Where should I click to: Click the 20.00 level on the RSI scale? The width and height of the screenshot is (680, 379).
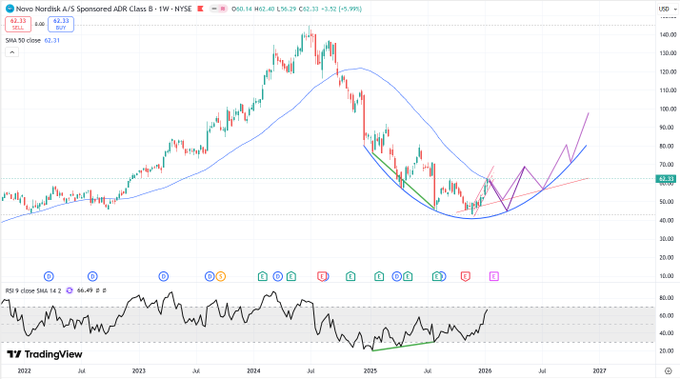coord(668,351)
